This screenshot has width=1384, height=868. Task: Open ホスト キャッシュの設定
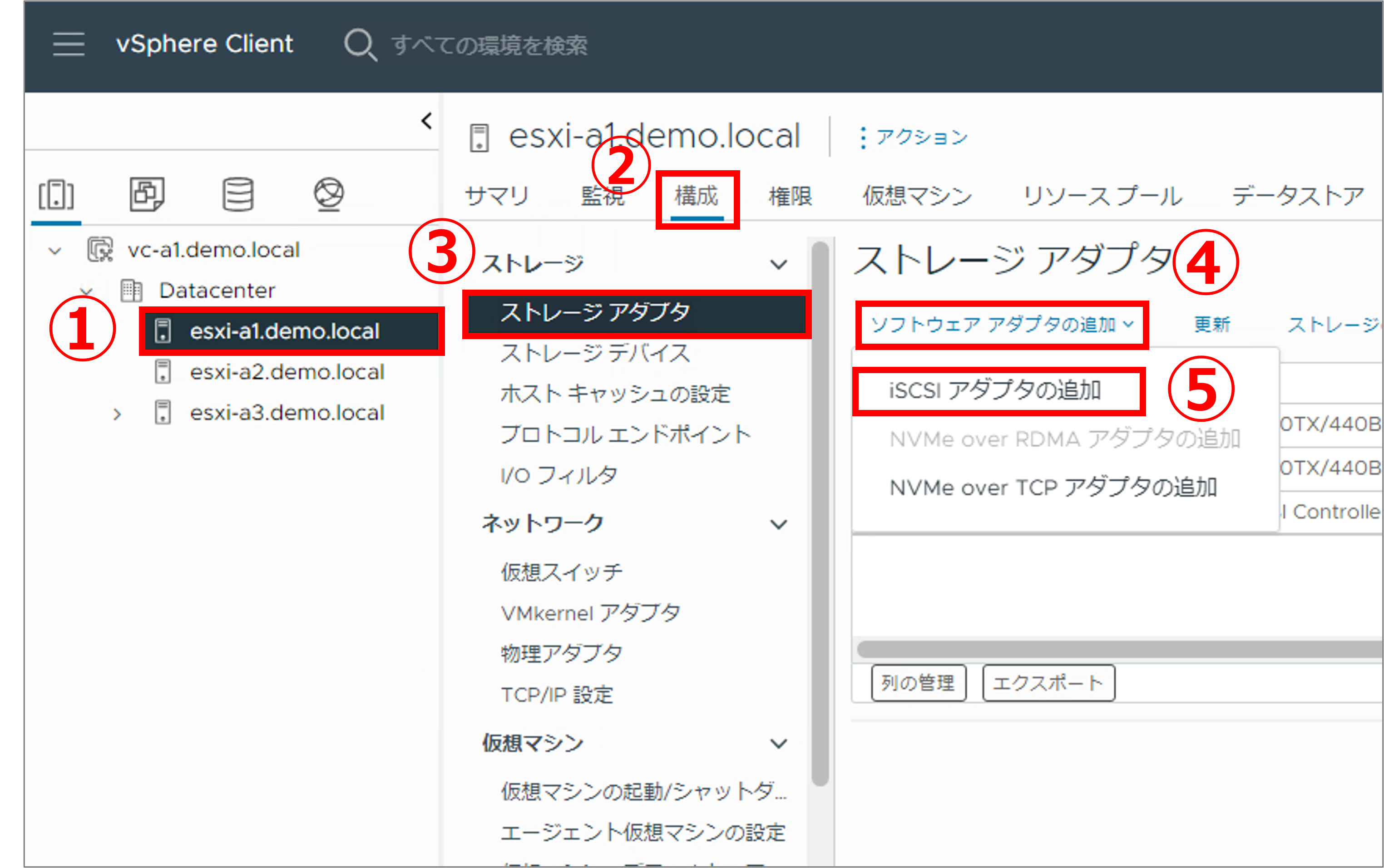point(615,394)
